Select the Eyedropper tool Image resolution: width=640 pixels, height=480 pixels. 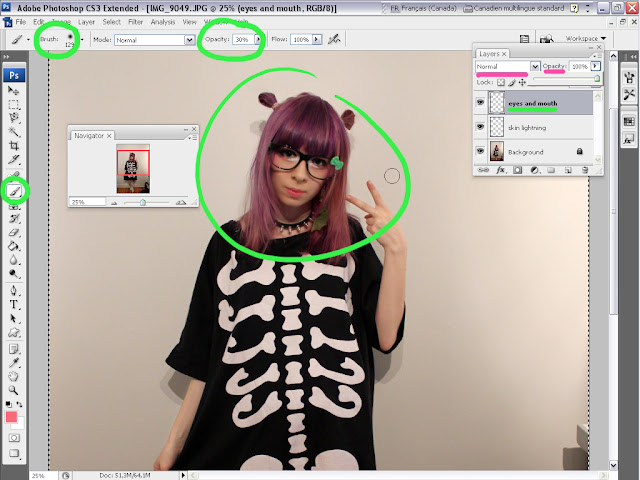(x=13, y=362)
